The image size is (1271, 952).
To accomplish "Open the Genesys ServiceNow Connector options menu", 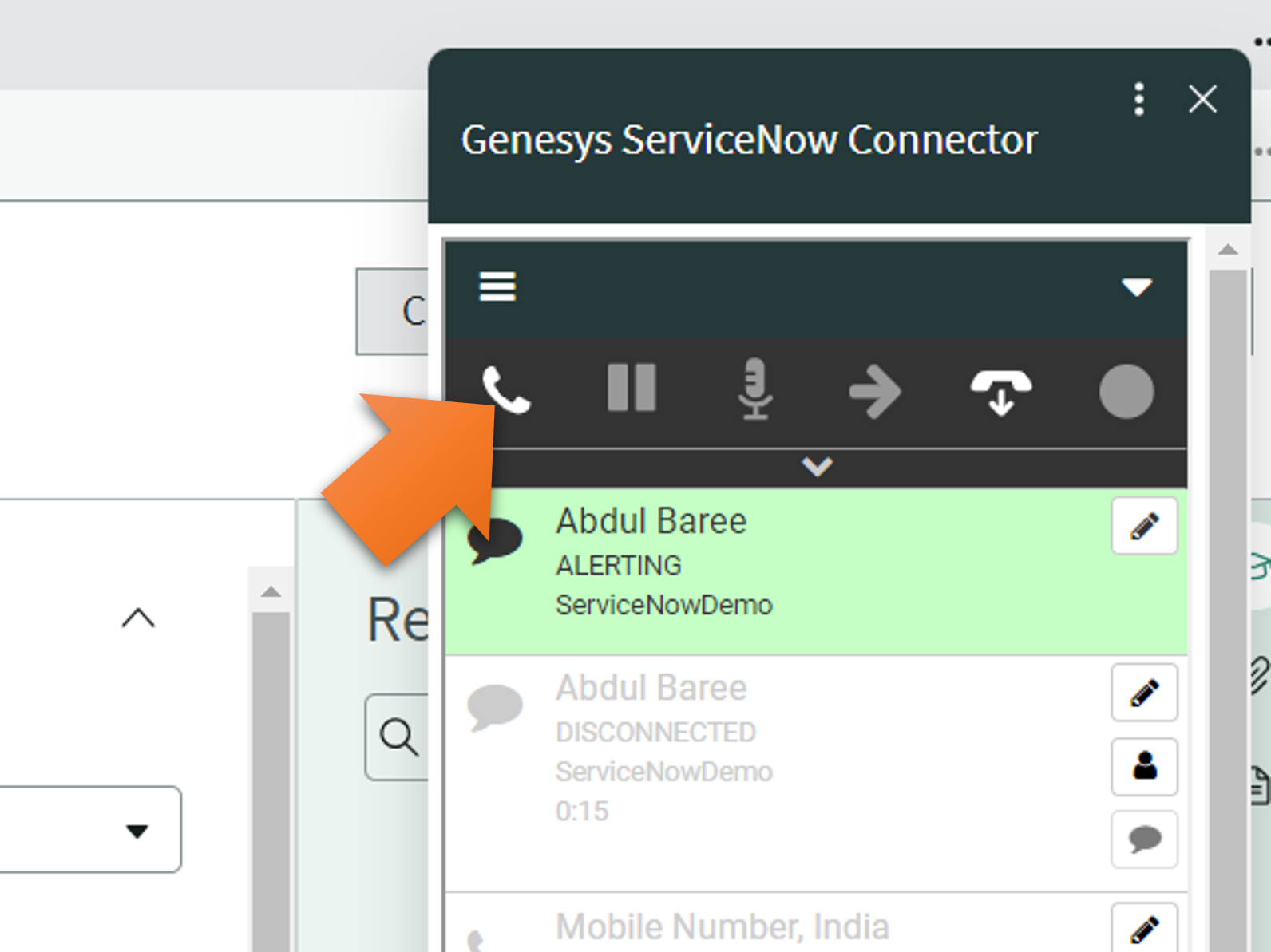I will (1139, 99).
